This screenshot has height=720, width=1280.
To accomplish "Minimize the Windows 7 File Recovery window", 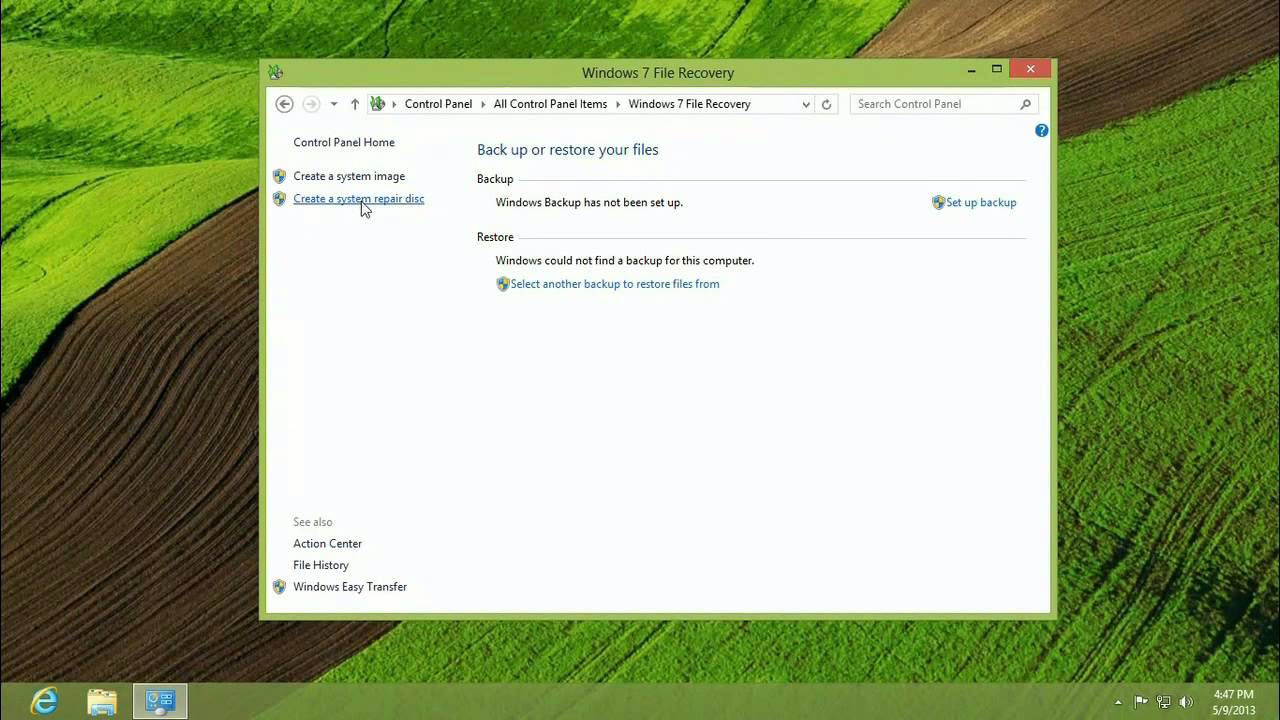I will click(971, 70).
